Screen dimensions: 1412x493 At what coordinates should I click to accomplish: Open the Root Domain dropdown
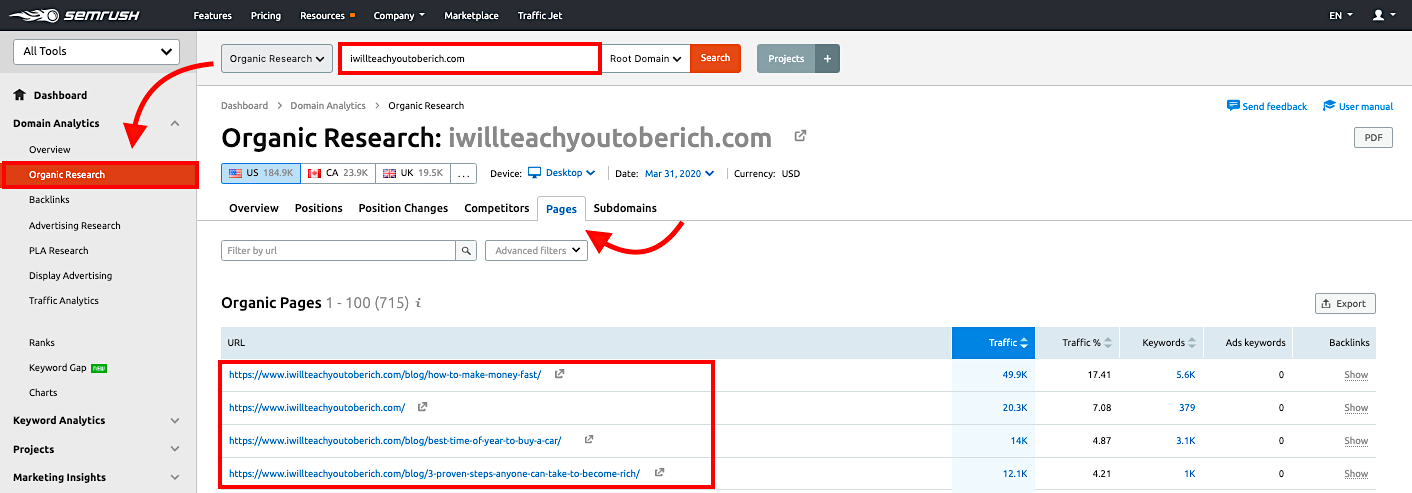[x=645, y=59]
